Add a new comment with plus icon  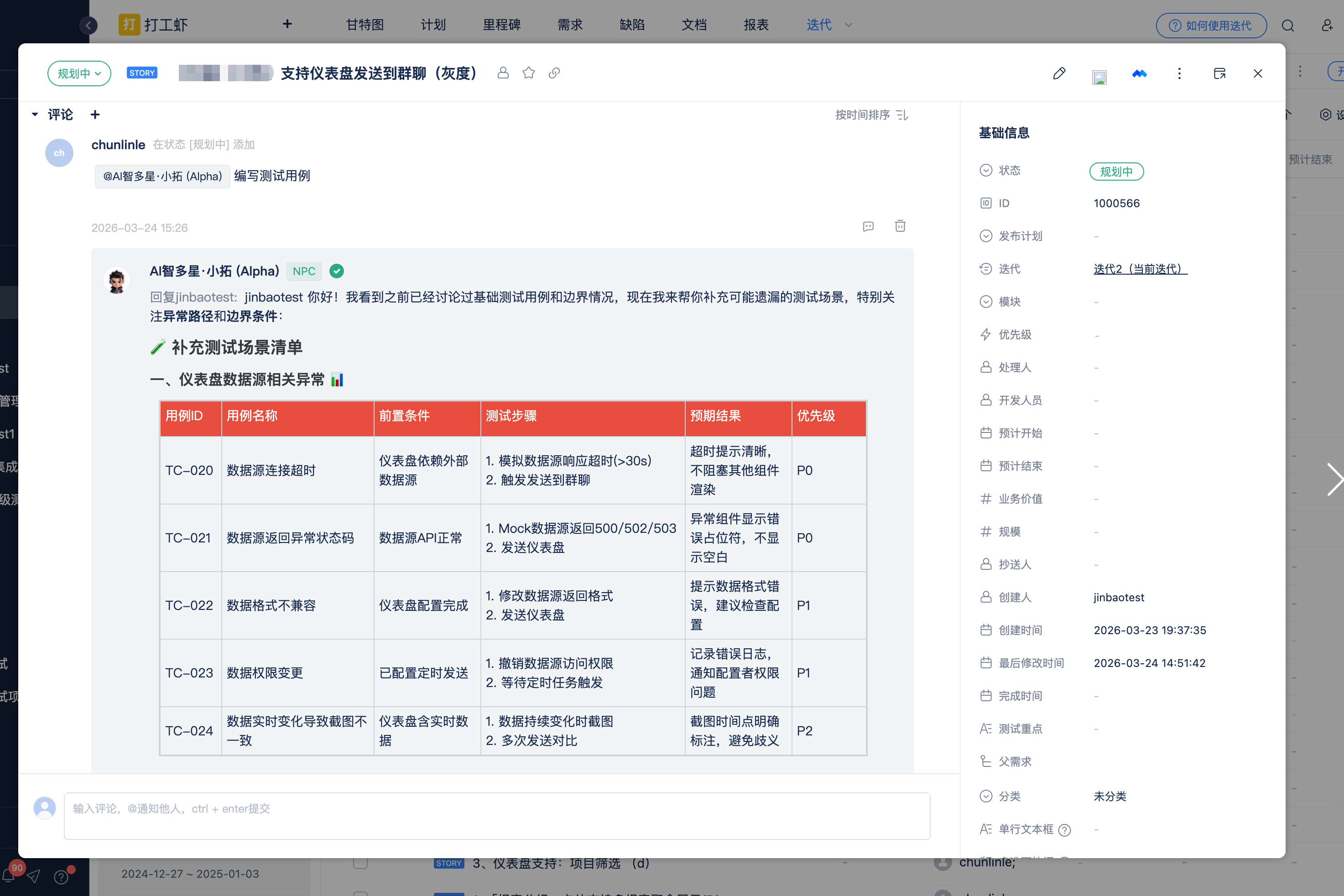click(x=95, y=115)
